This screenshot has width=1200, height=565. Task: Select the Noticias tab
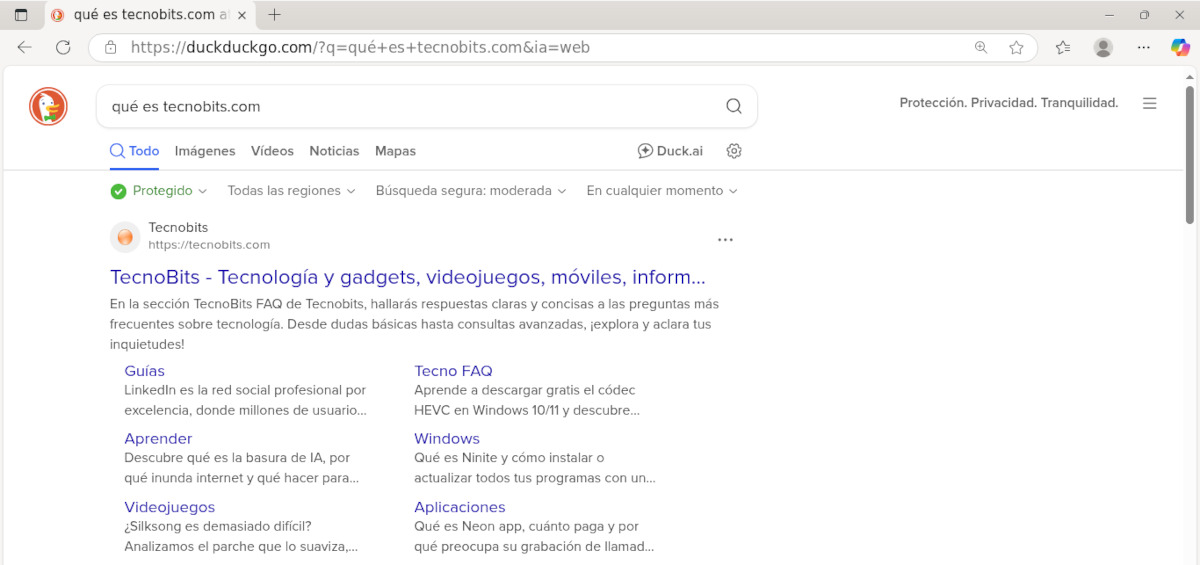(x=334, y=151)
